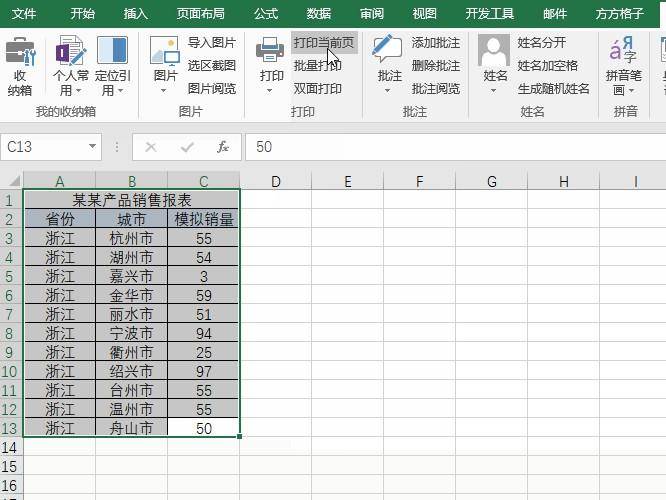This screenshot has height=500, width=666.
Task: Click the select-all corner triangle
Action: coord(14,181)
